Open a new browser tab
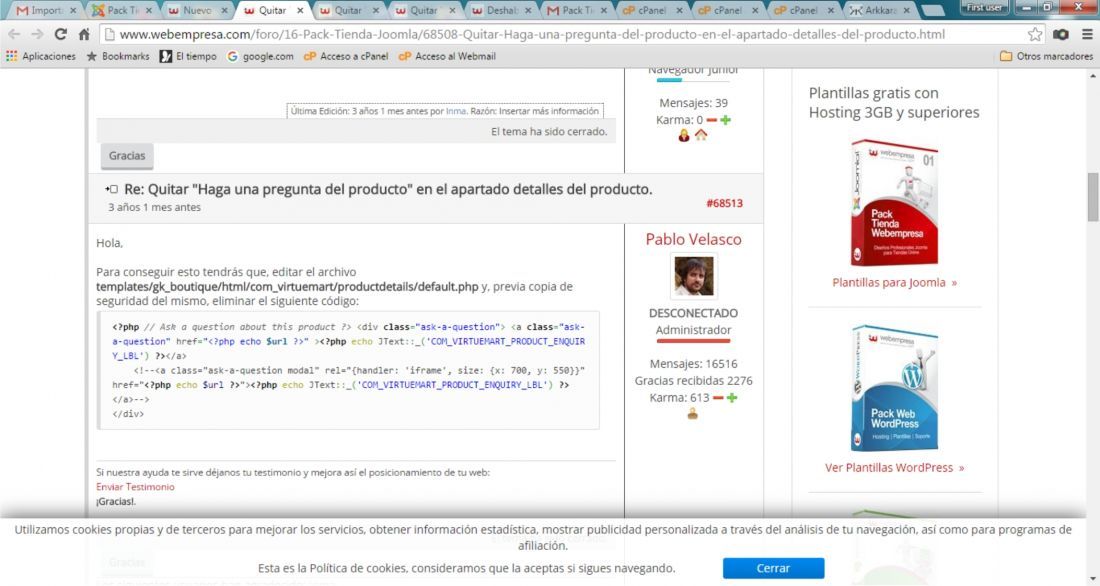 point(932,11)
